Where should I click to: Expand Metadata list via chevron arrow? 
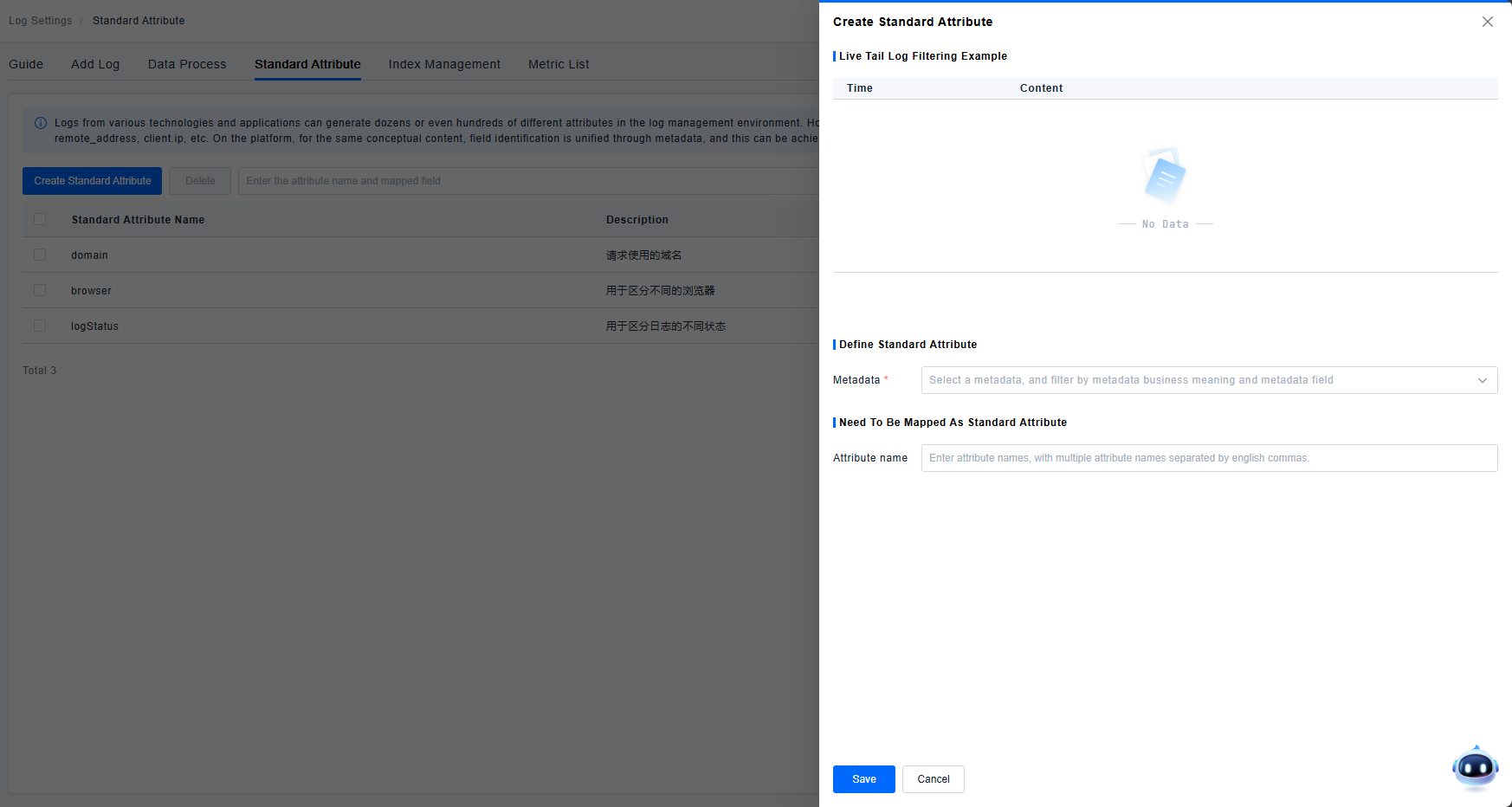pos(1482,380)
